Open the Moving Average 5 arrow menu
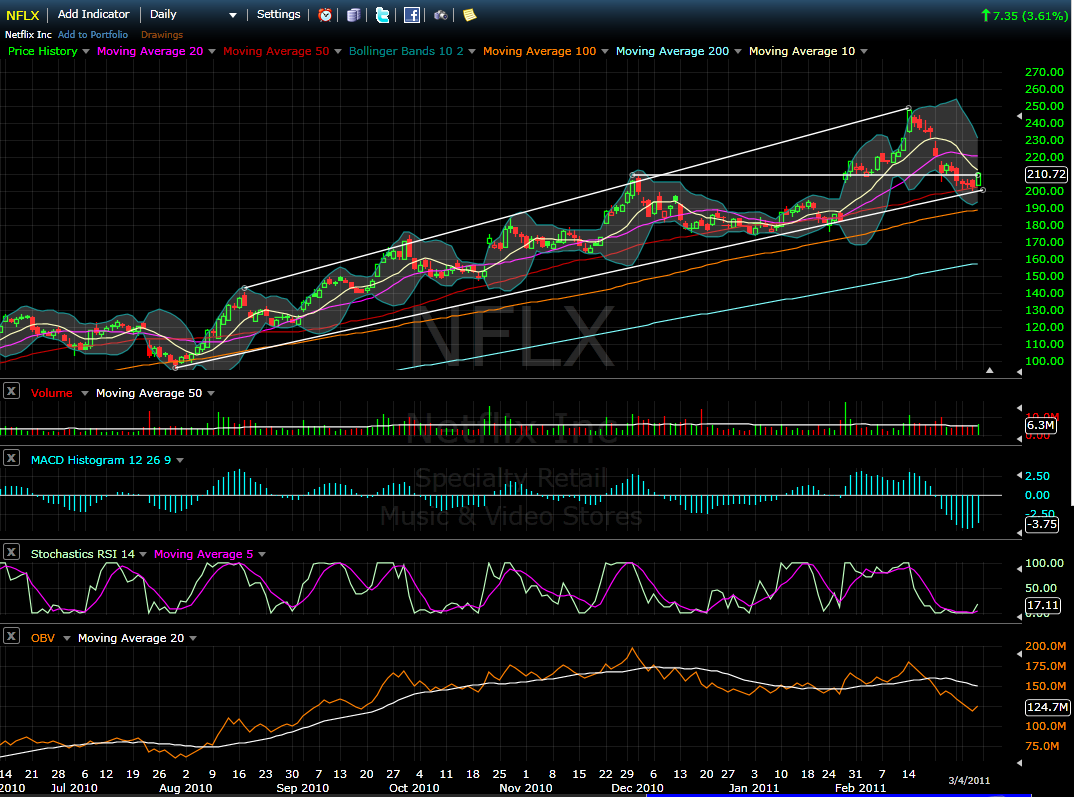The image size is (1074, 797). coord(262,554)
